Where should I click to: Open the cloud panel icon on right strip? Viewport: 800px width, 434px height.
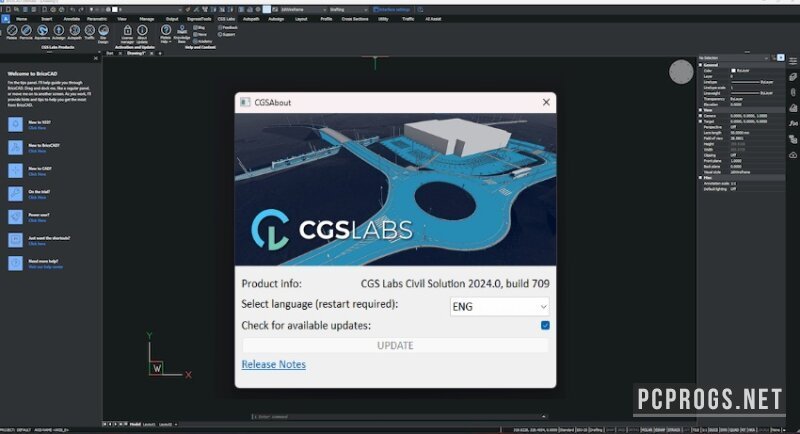[793, 155]
